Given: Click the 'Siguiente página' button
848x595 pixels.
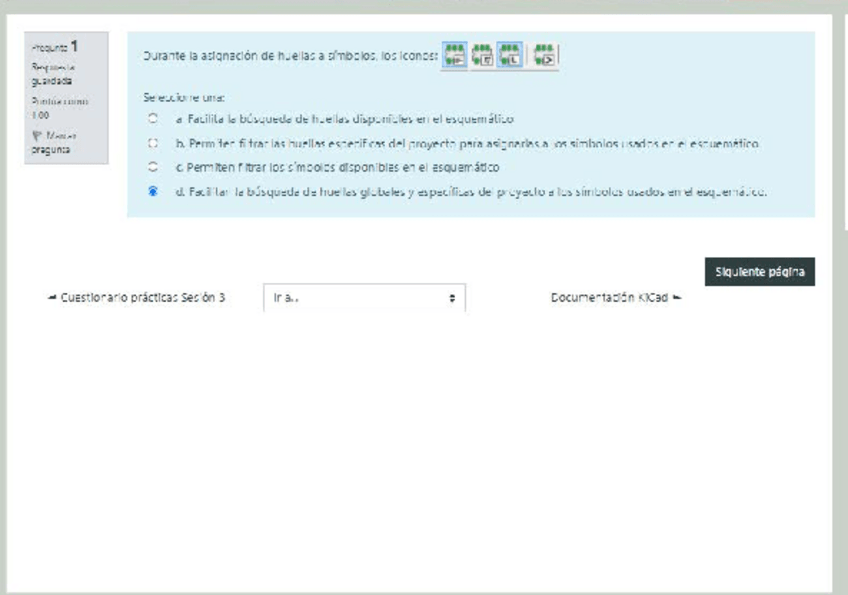Looking at the screenshot, I should click(x=759, y=272).
